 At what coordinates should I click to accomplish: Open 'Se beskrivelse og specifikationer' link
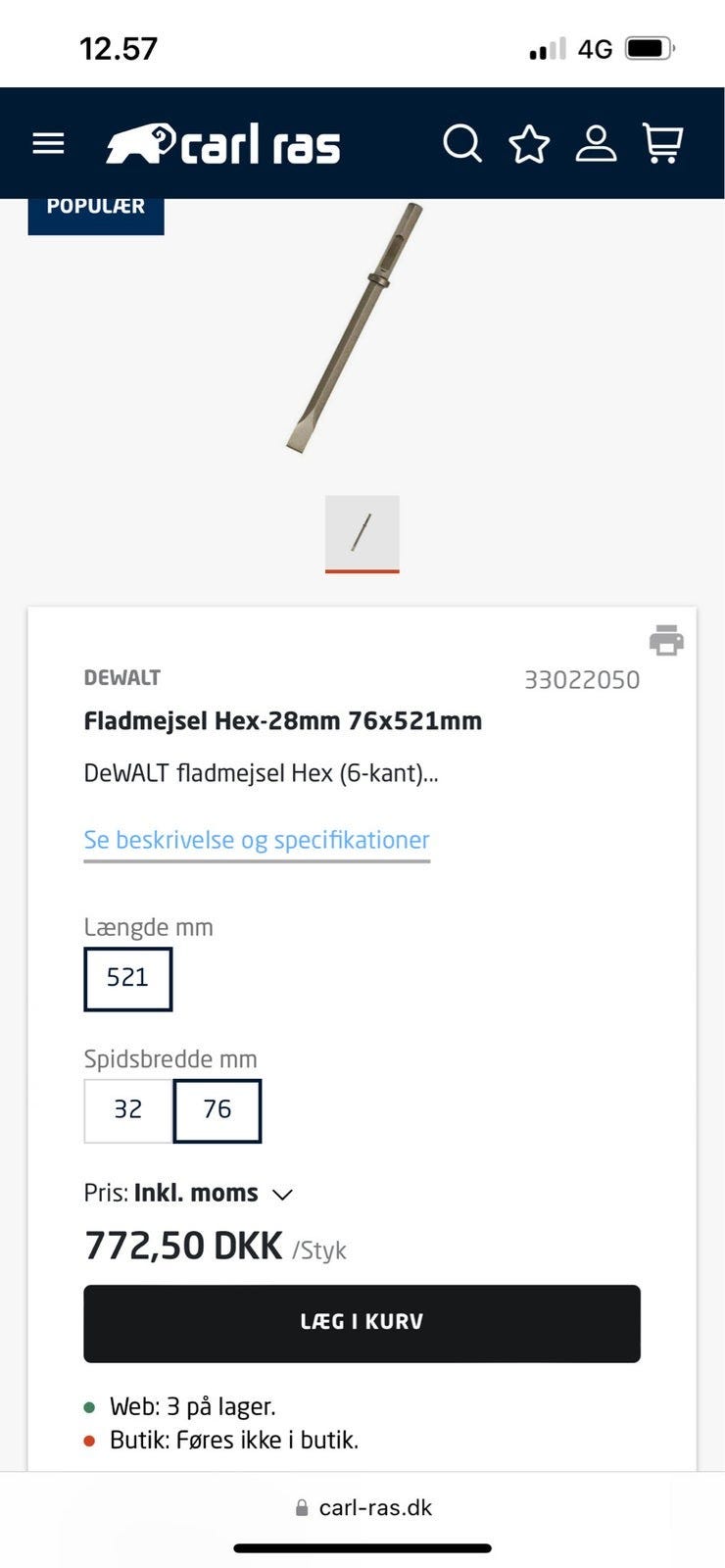tap(257, 840)
